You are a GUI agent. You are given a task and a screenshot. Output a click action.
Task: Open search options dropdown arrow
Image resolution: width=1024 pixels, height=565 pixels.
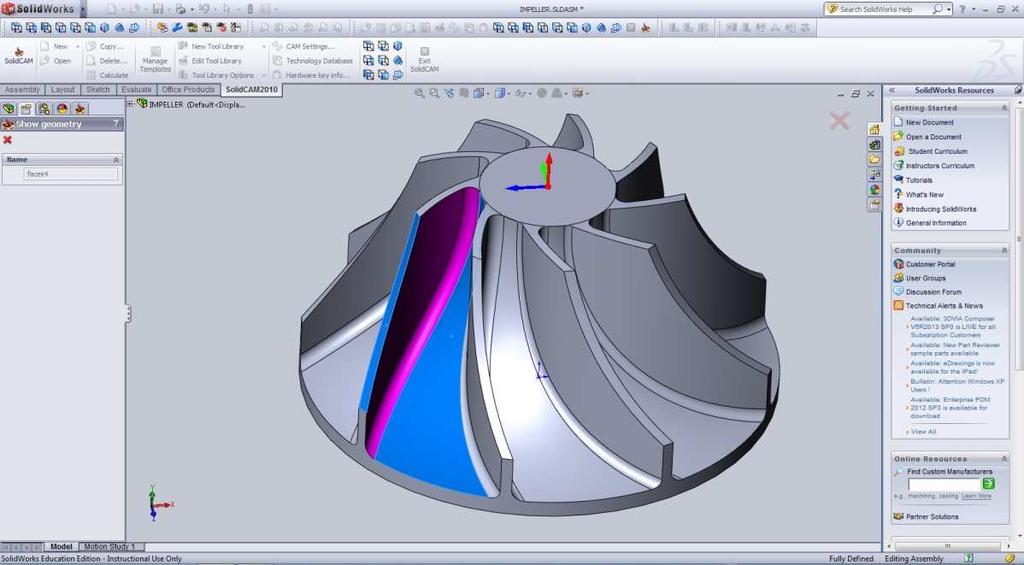[x=950, y=9]
